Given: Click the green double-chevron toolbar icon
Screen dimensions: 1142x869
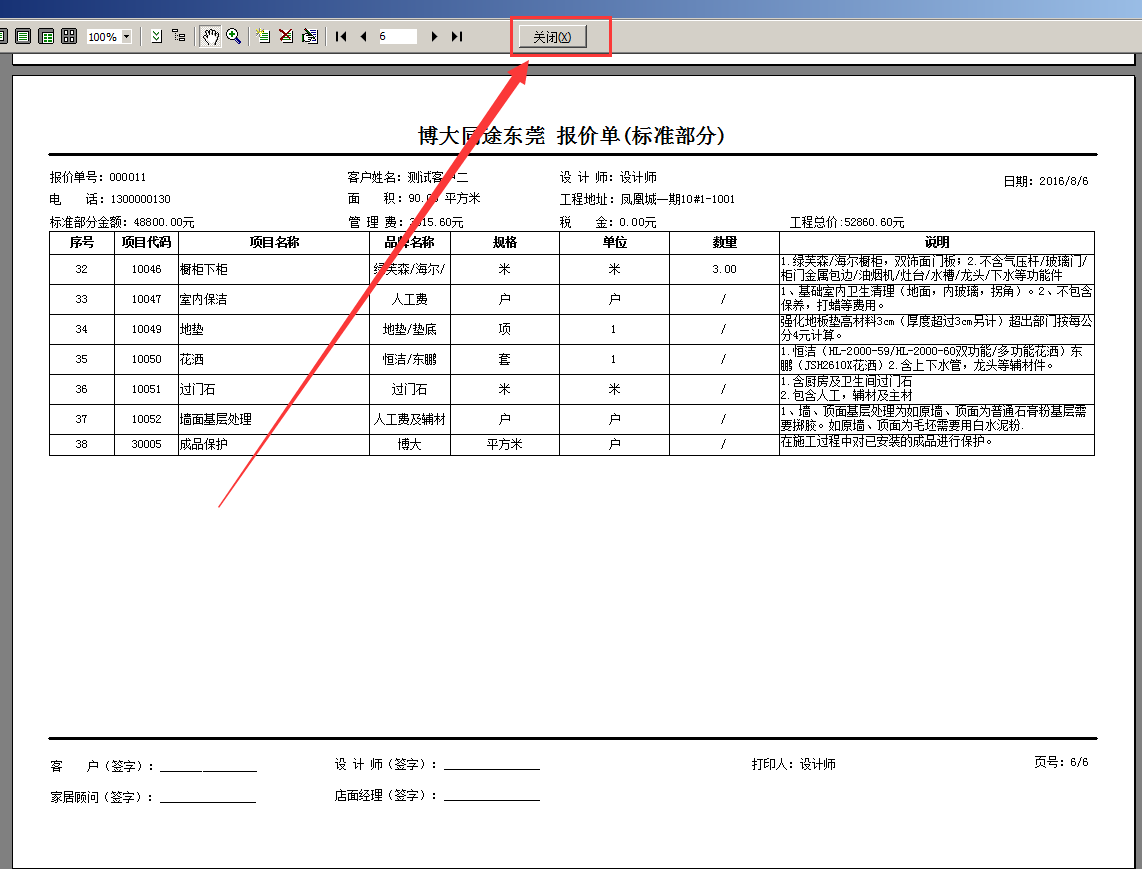Looking at the screenshot, I should (x=156, y=36).
